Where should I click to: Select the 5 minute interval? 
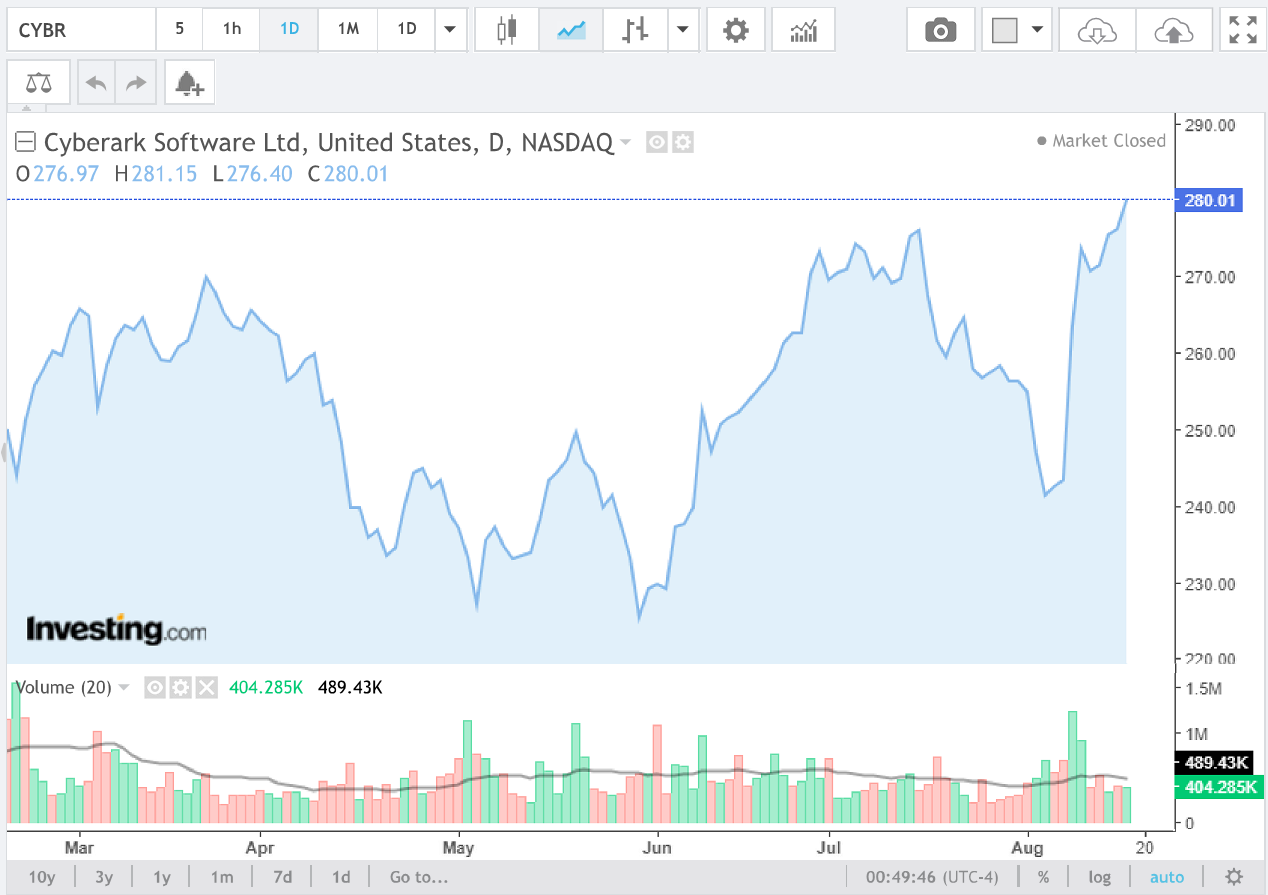(x=180, y=29)
